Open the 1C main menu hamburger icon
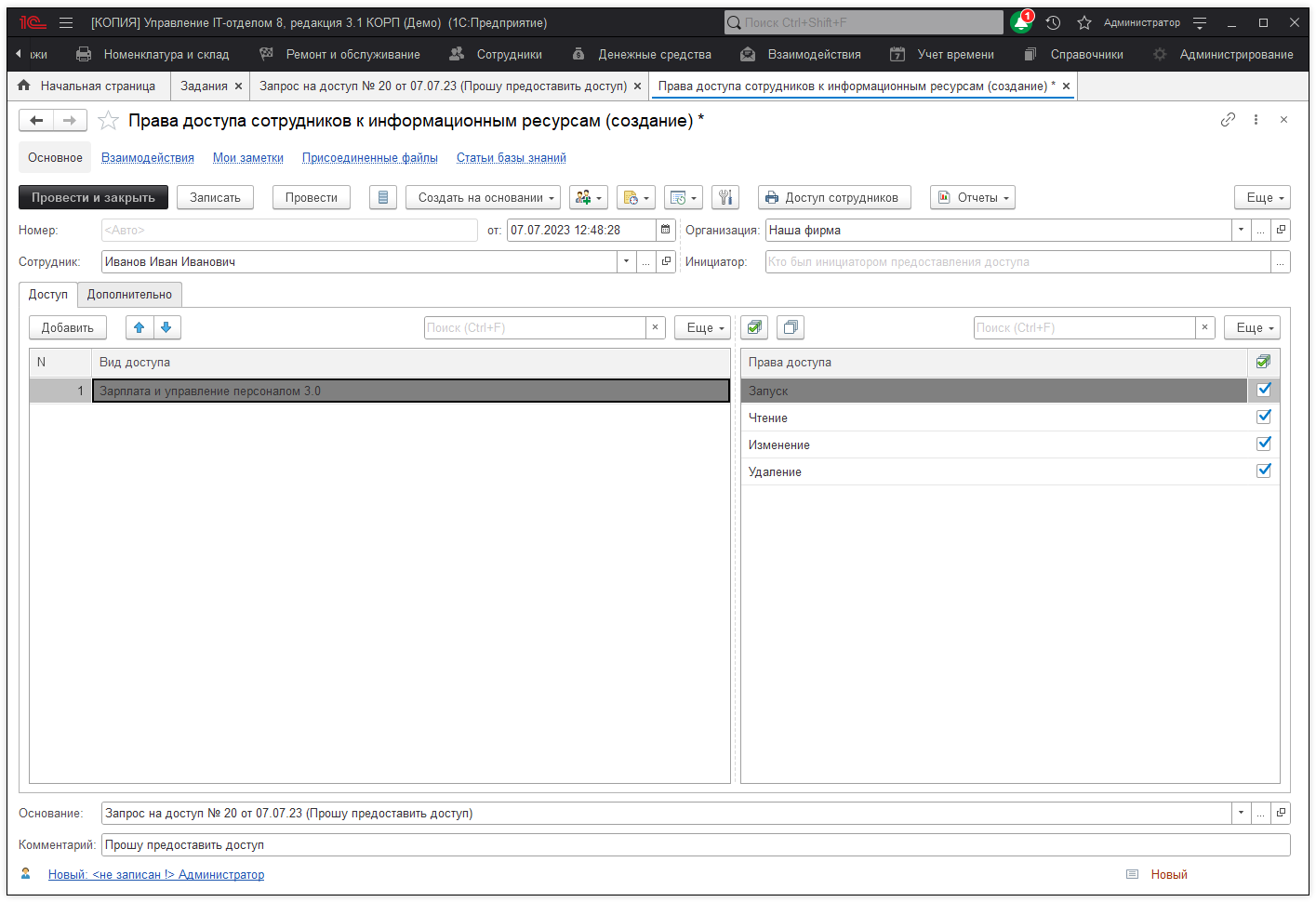Viewport: 1316px width, 902px height. [x=66, y=22]
